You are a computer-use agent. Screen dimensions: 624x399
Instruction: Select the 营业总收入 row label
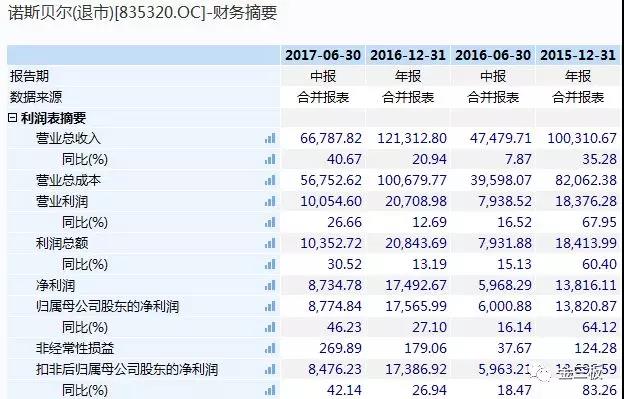click(x=68, y=138)
